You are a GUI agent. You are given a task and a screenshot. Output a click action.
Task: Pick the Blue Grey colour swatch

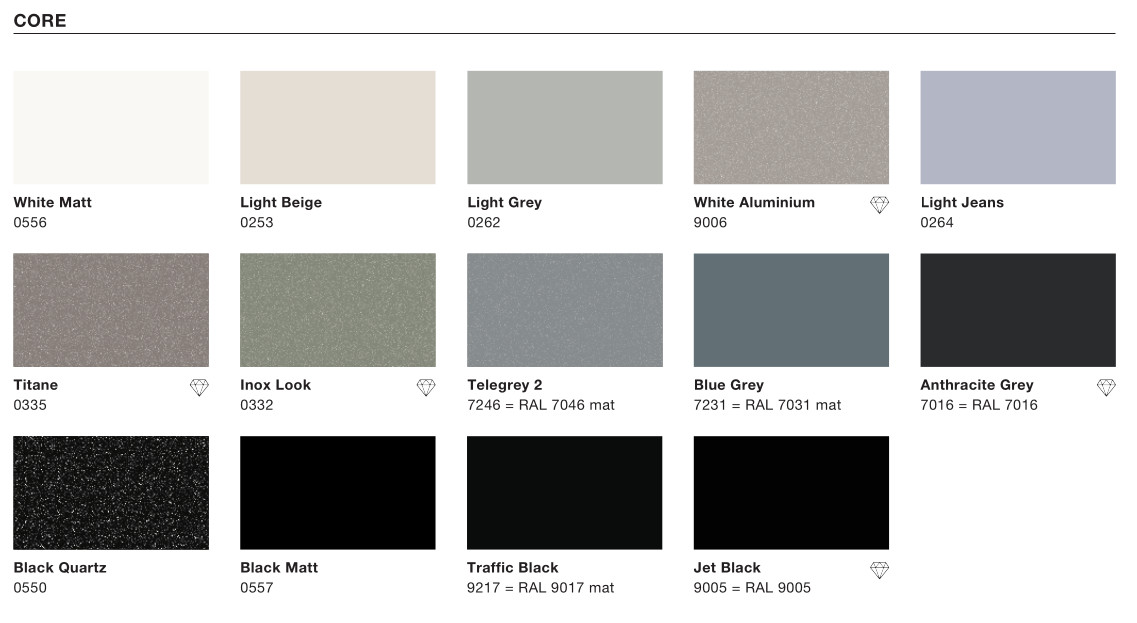point(791,310)
